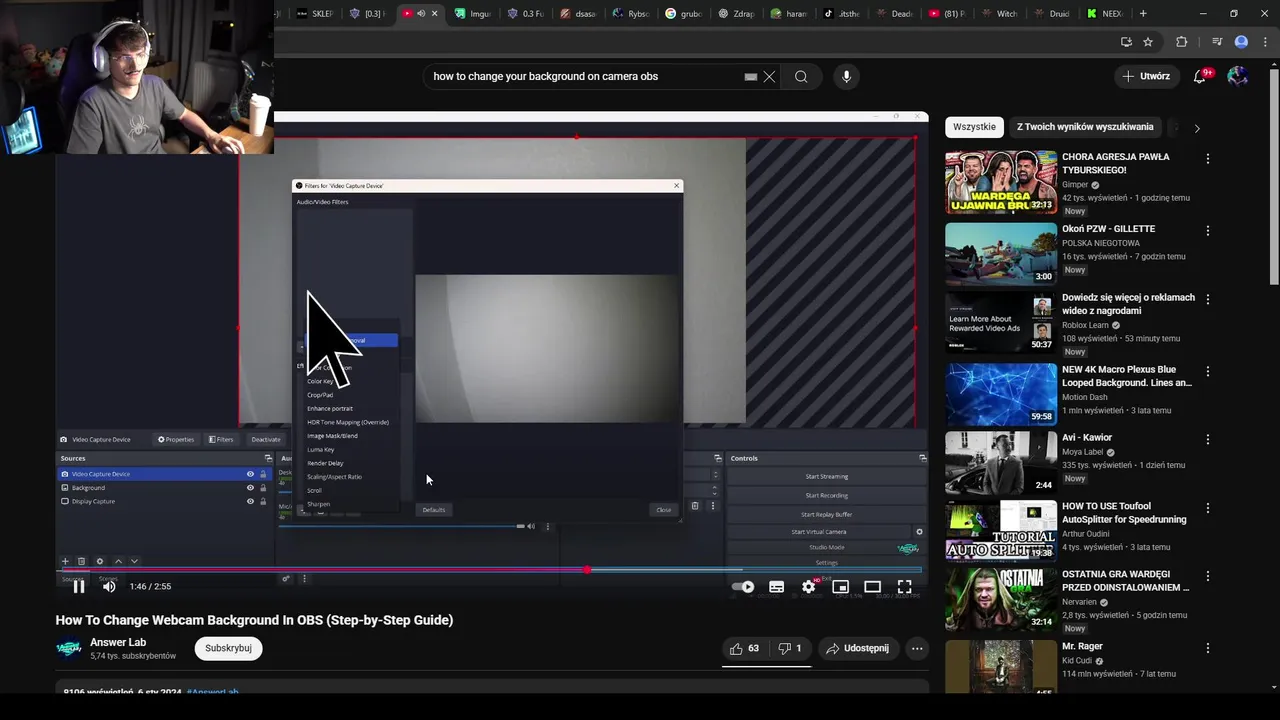Viewport: 1280px width, 720px height.
Task: Open the player settings gear
Action: tap(808, 587)
